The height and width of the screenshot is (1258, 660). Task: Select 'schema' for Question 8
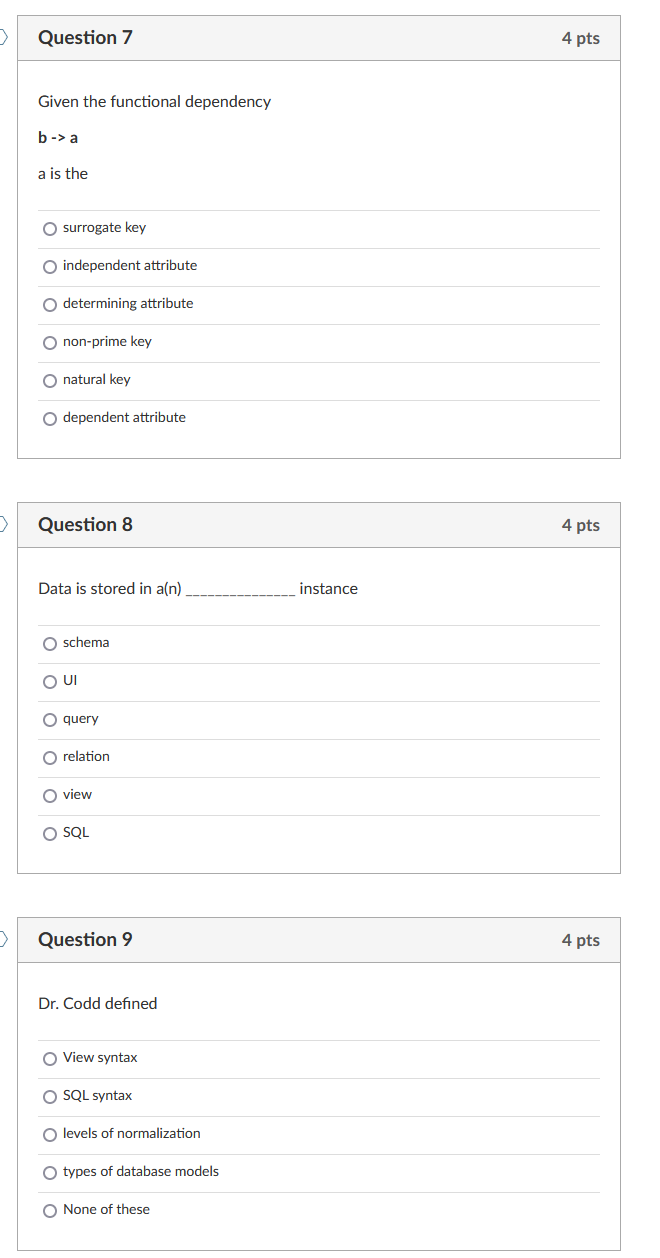point(50,643)
